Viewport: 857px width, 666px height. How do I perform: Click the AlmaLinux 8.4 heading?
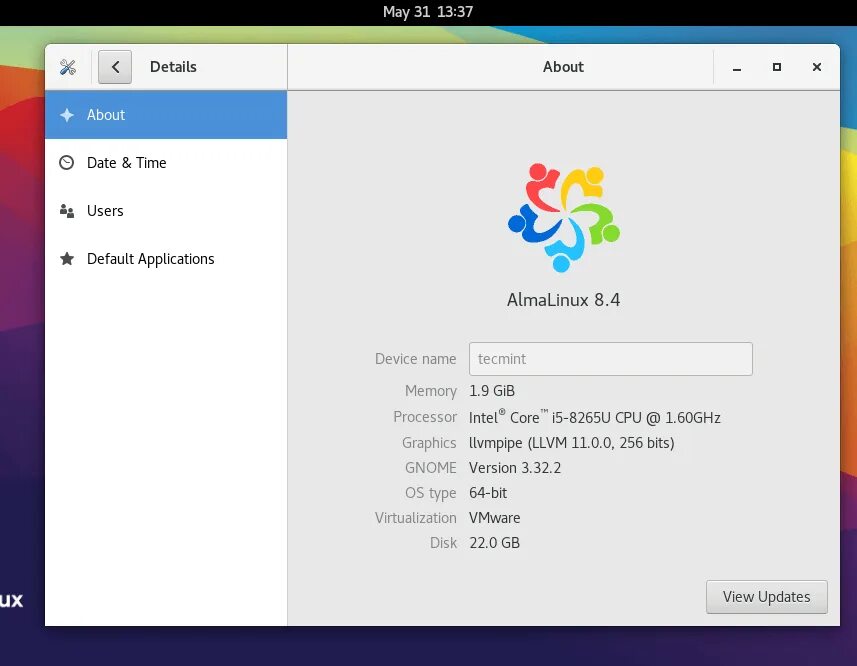(563, 300)
